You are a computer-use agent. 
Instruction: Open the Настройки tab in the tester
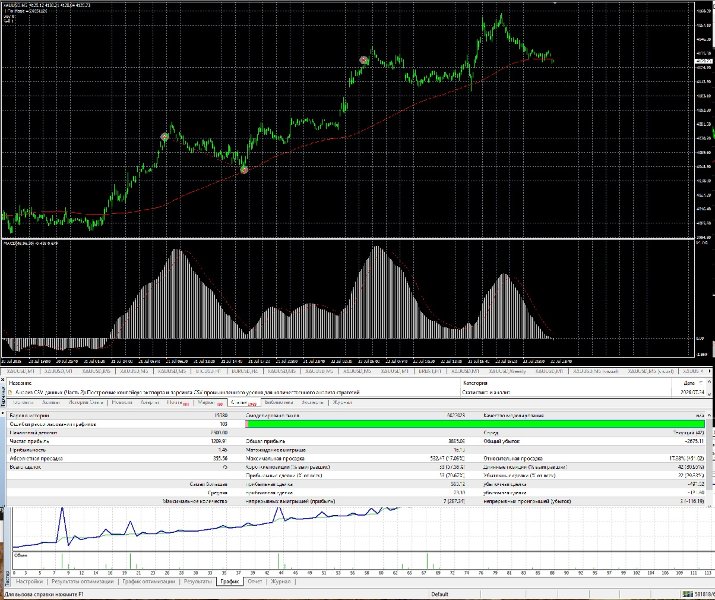[x=29, y=582]
